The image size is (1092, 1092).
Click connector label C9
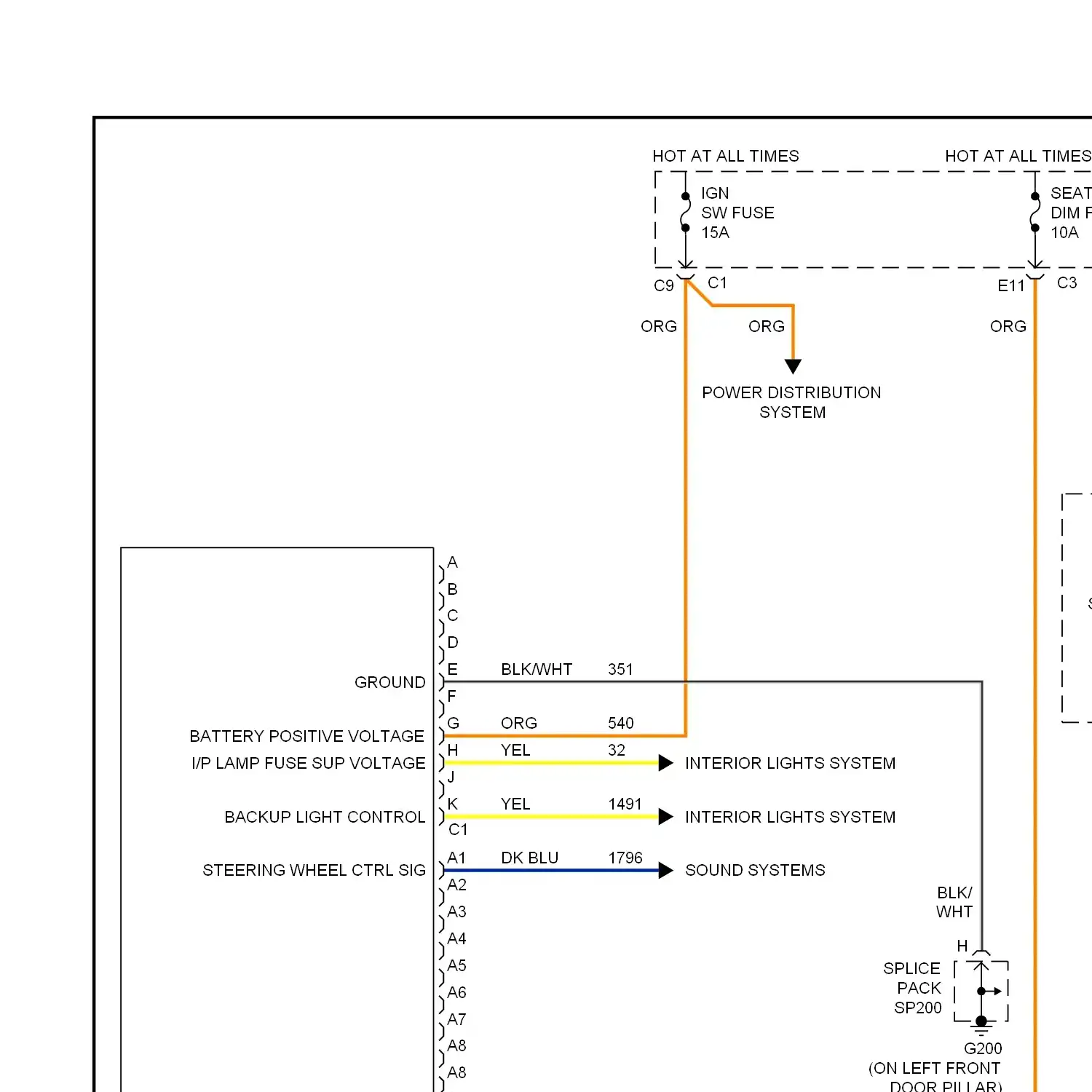(x=664, y=286)
